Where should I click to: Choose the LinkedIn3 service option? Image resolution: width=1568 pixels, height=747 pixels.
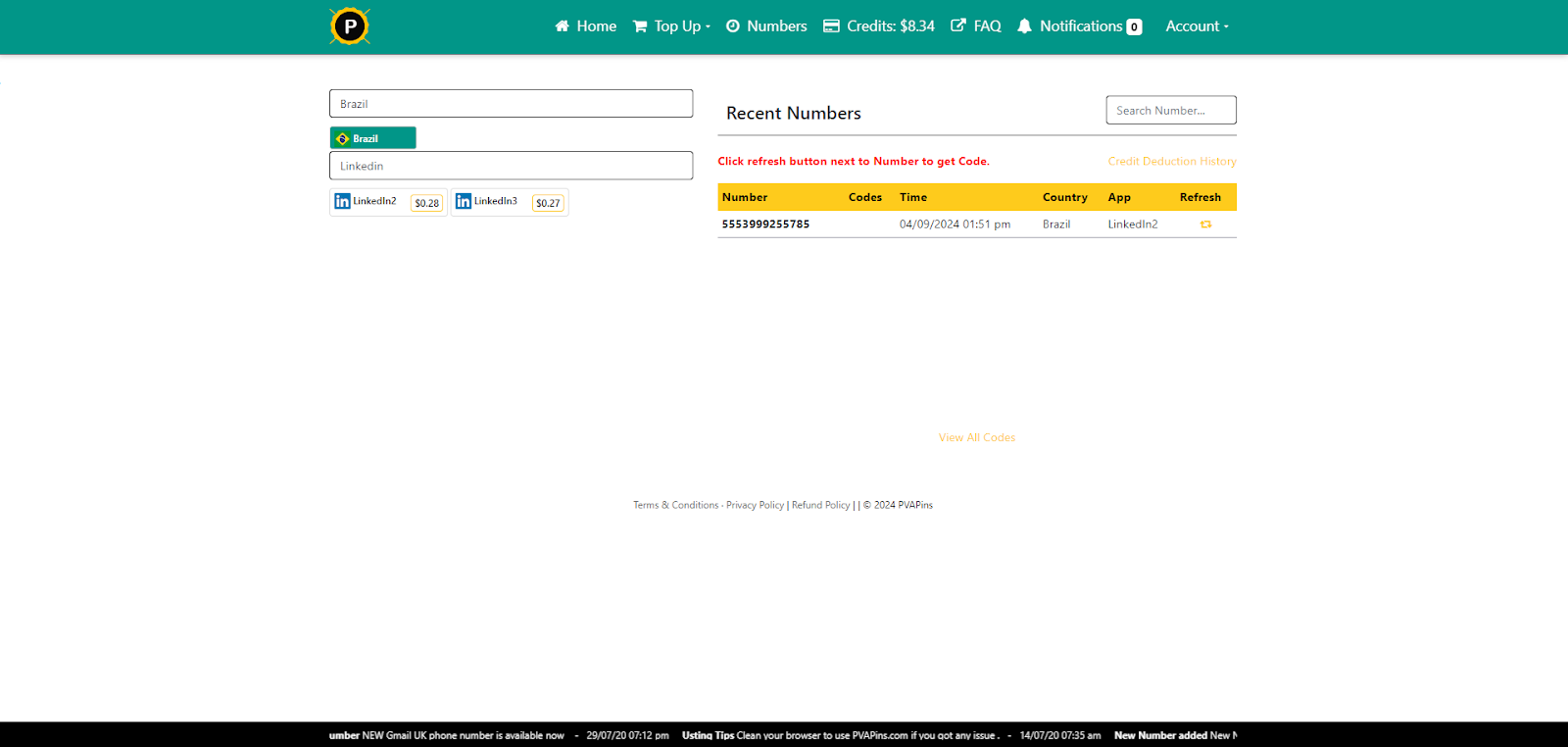tap(510, 202)
